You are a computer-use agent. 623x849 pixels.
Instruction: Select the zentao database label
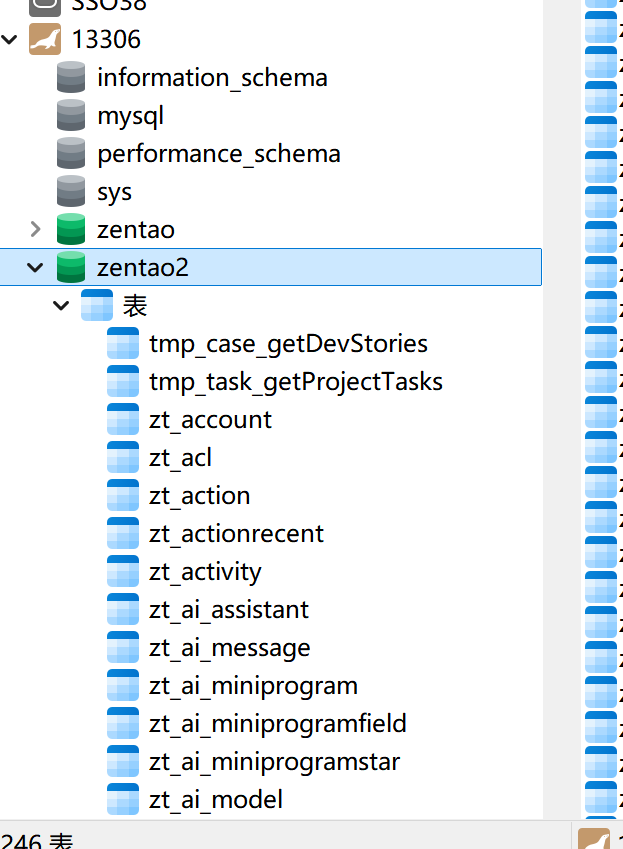tap(136, 230)
